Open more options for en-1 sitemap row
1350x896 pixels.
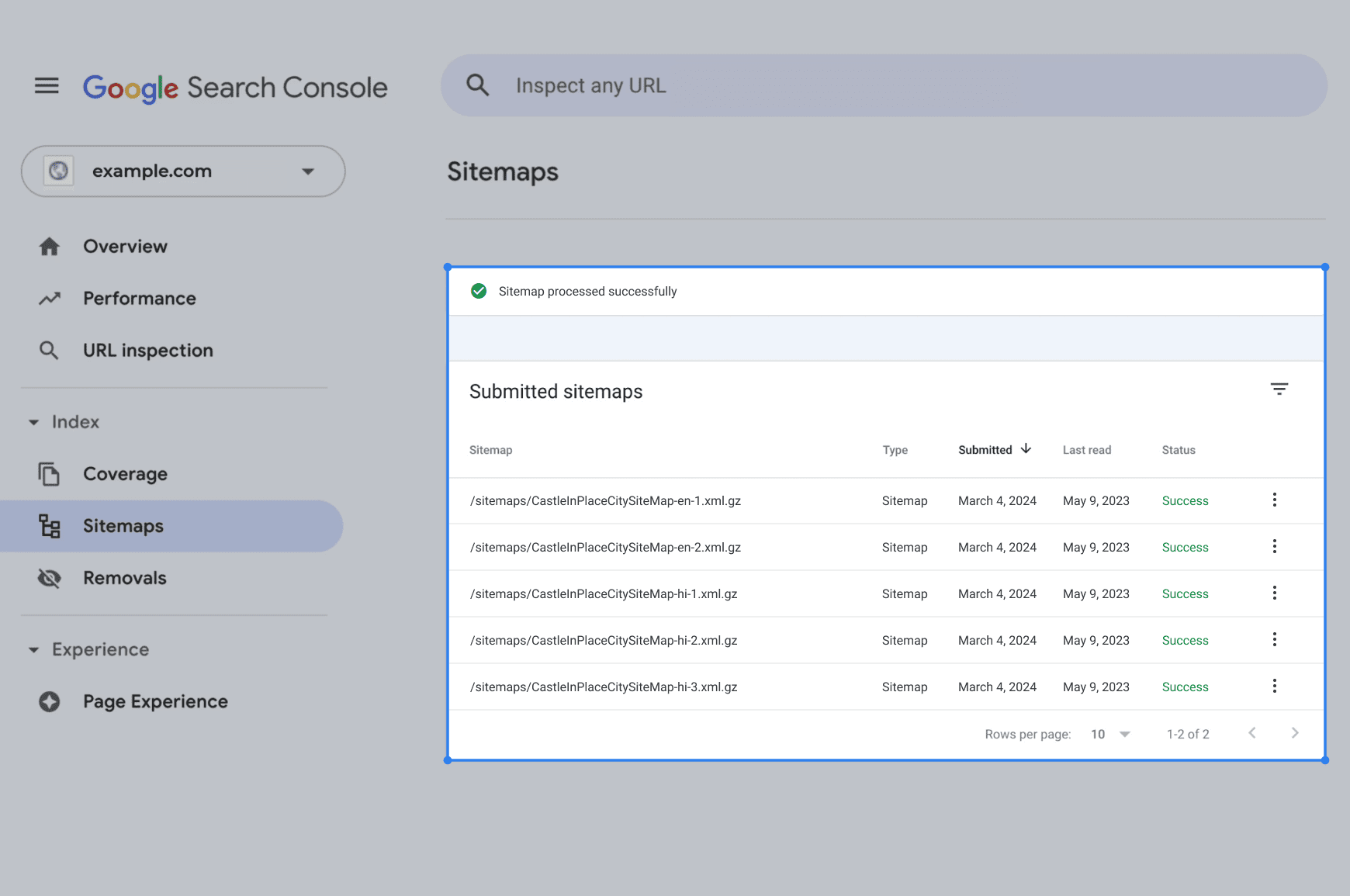tap(1274, 500)
